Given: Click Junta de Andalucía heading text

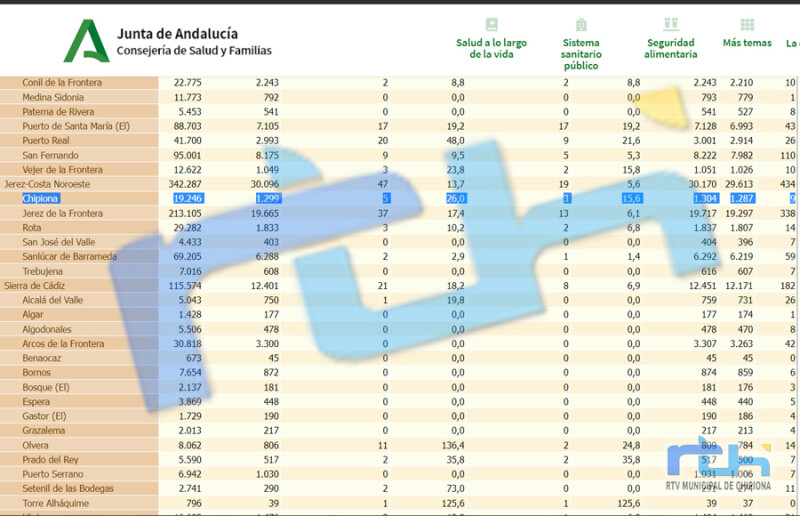Looking at the screenshot, I should pyautogui.click(x=177, y=34).
